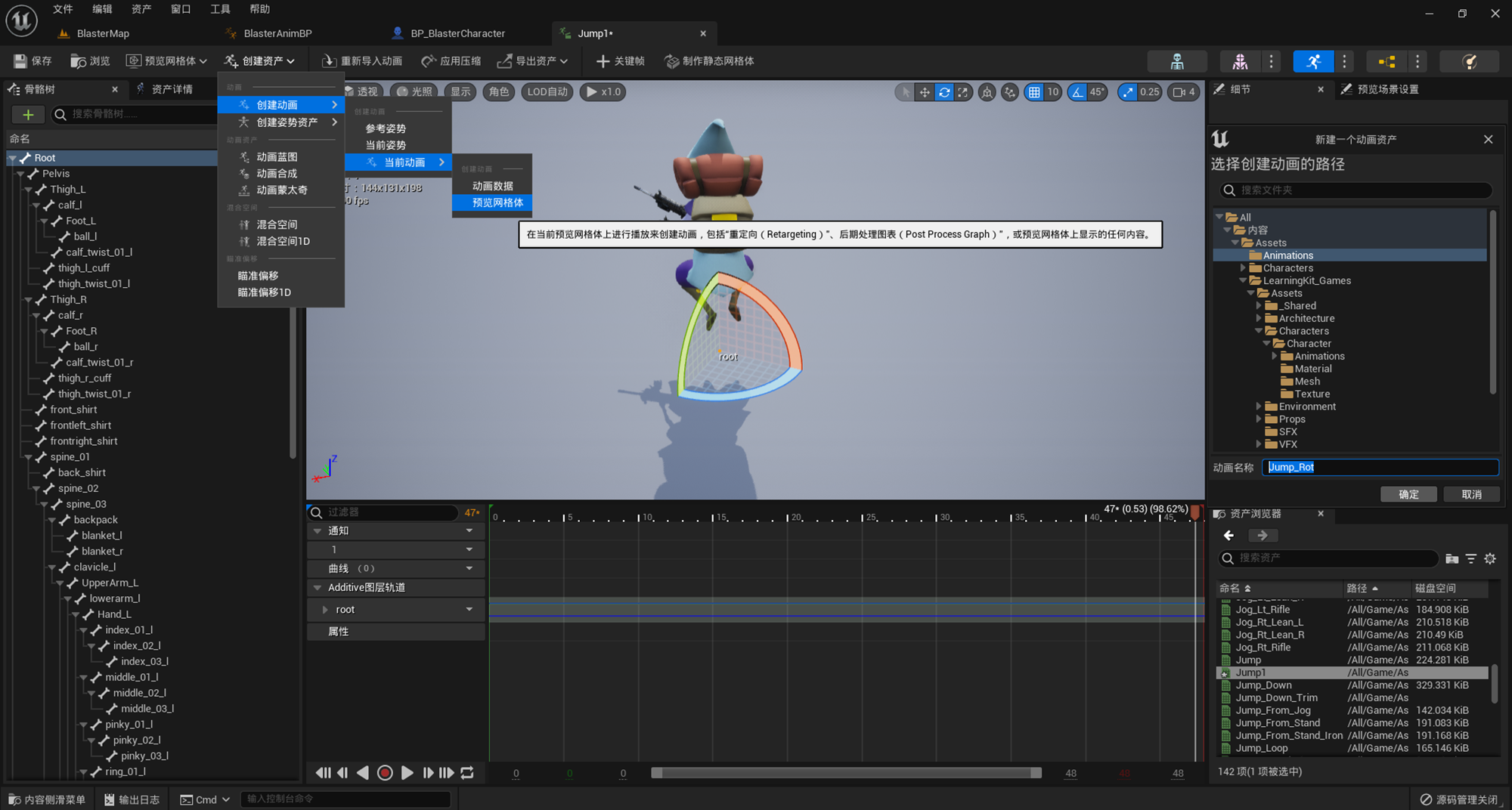Toggle scale snapping

(1127, 92)
